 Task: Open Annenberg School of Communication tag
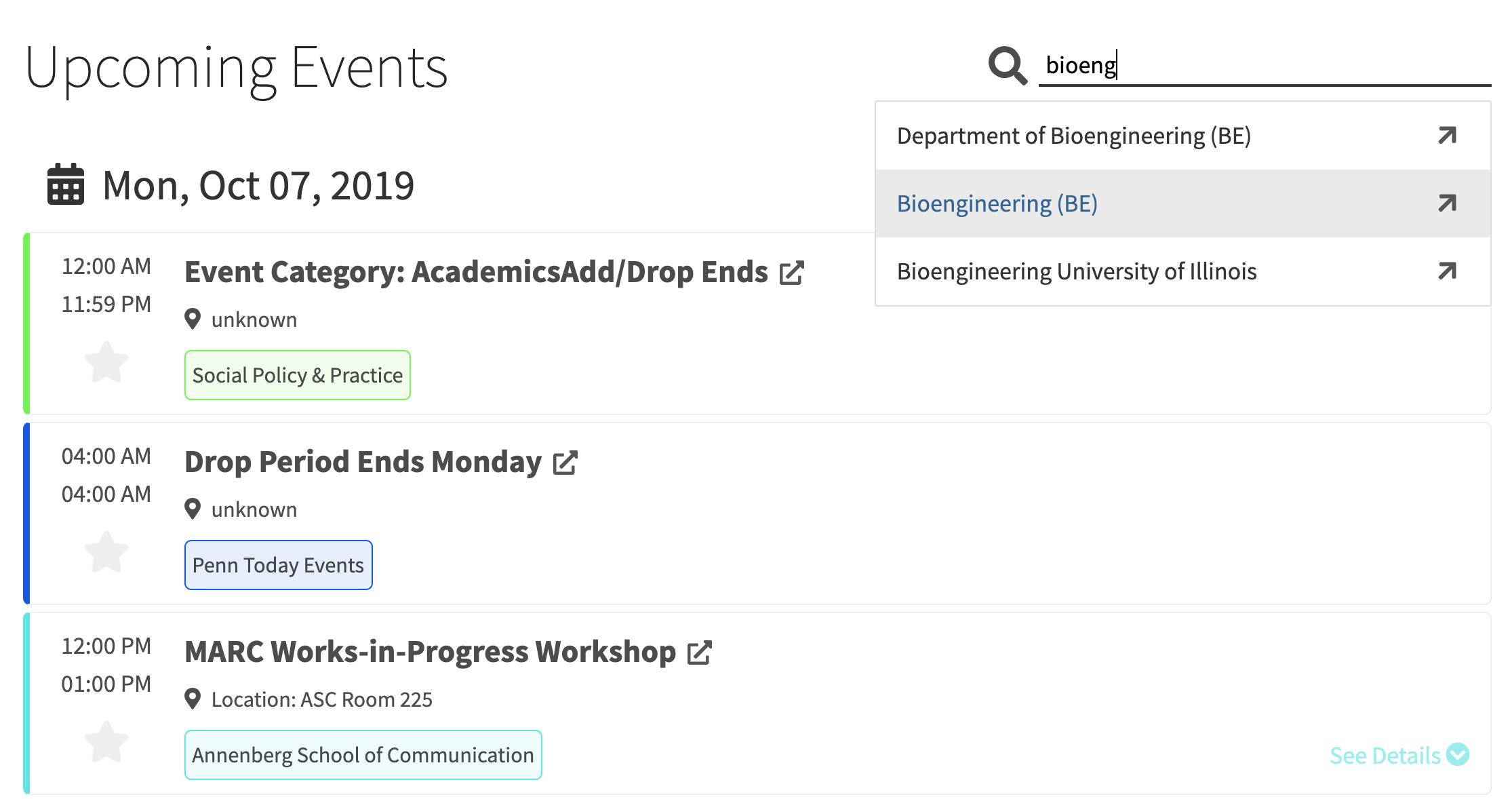363,755
